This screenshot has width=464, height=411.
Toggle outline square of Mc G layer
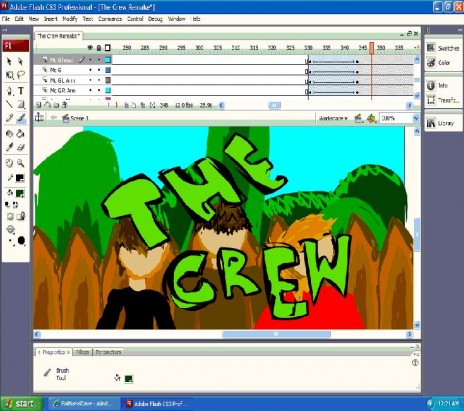coord(108,70)
